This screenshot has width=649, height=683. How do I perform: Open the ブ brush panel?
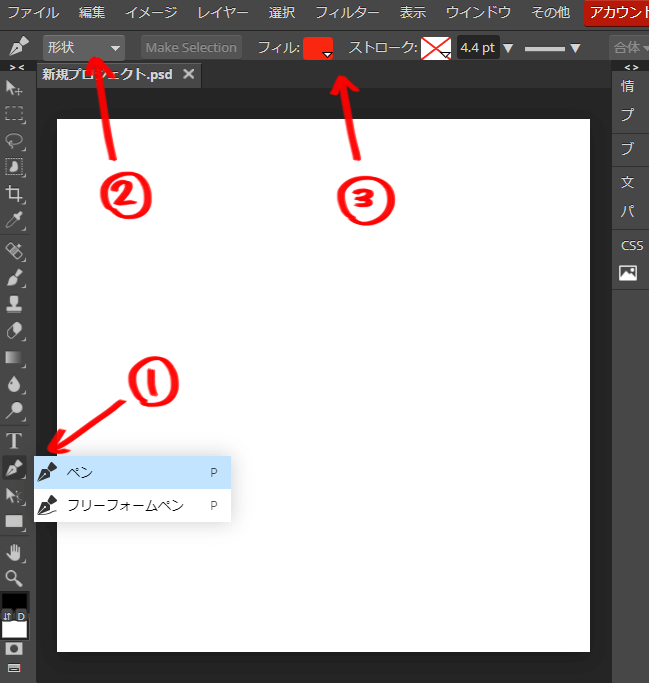628,149
